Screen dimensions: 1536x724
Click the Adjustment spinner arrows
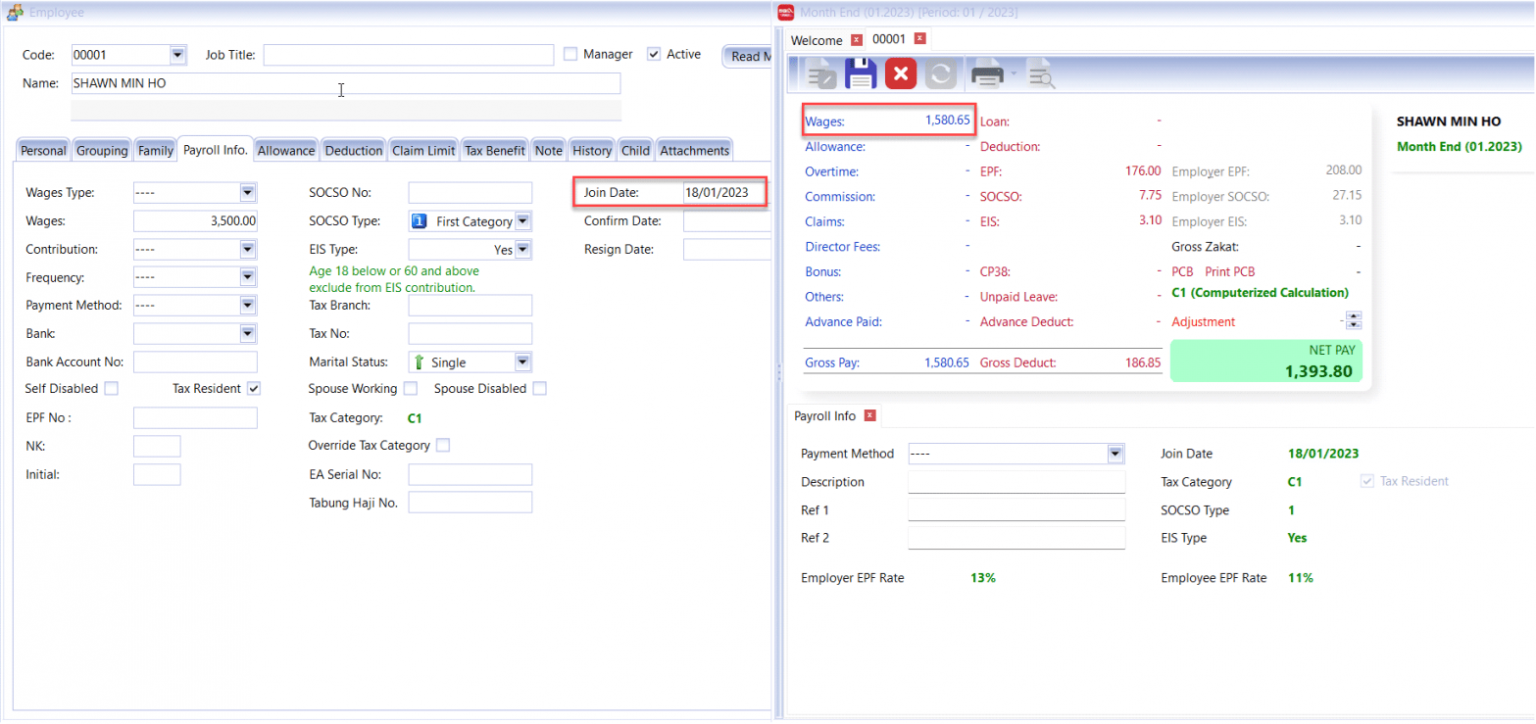tap(1354, 321)
